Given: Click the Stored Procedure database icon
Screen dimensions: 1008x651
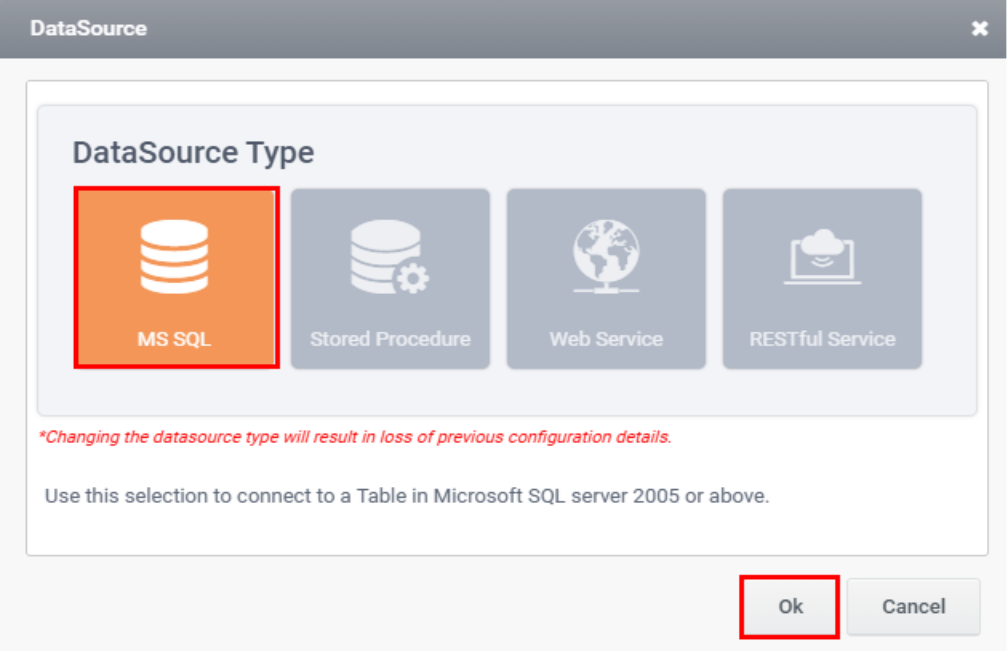Looking at the screenshot, I should coord(385,257).
